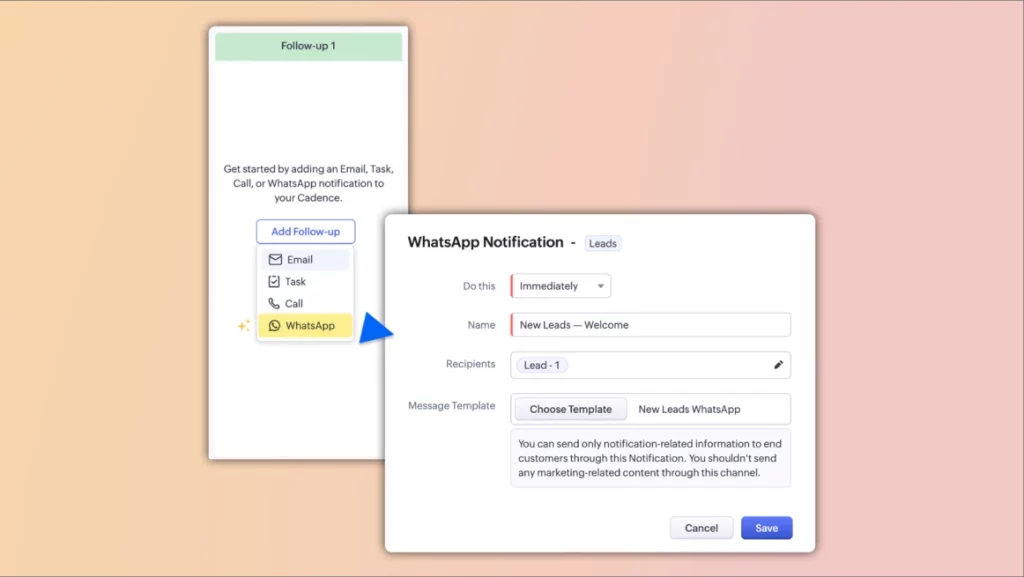This screenshot has width=1024, height=577.
Task: Click the Call phone icon
Action: coord(274,304)
